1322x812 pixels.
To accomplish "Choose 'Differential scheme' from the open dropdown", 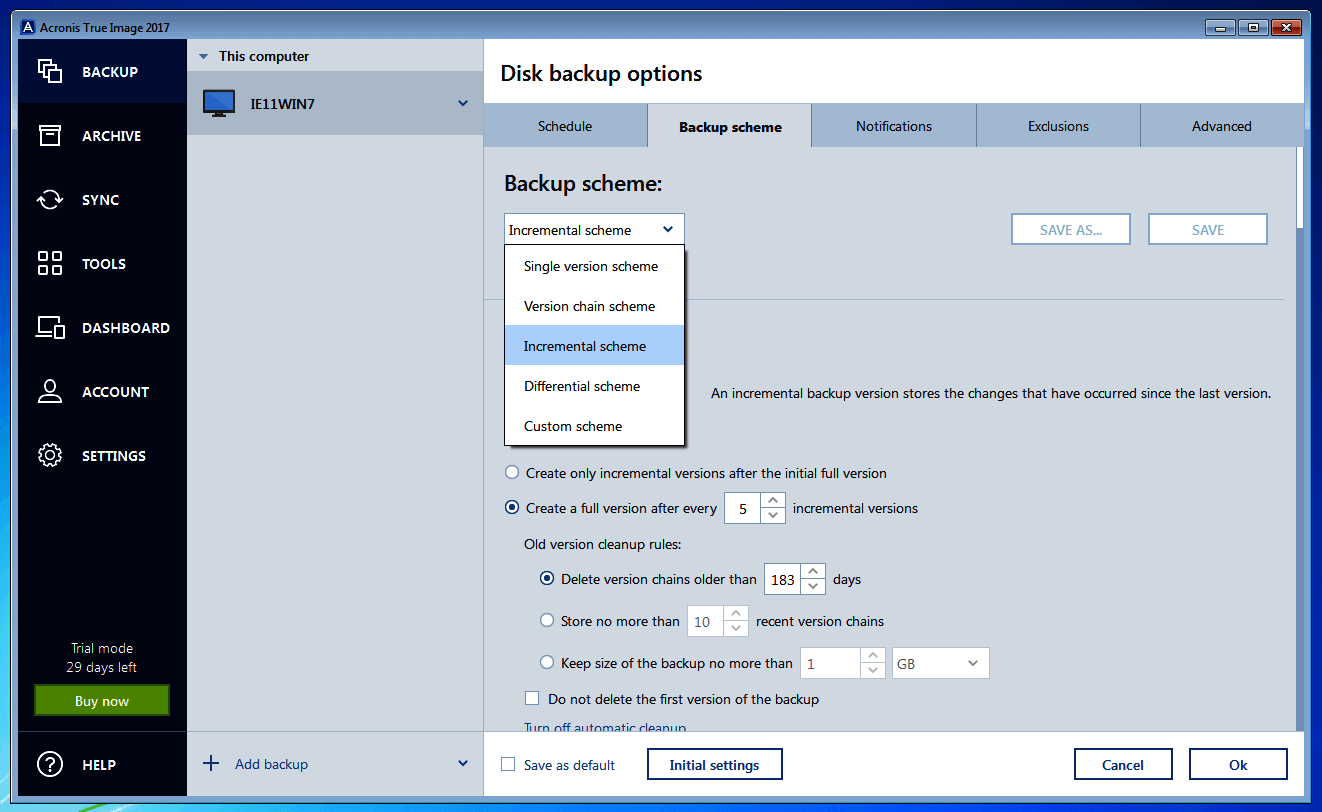I will [x=581, y=386].
